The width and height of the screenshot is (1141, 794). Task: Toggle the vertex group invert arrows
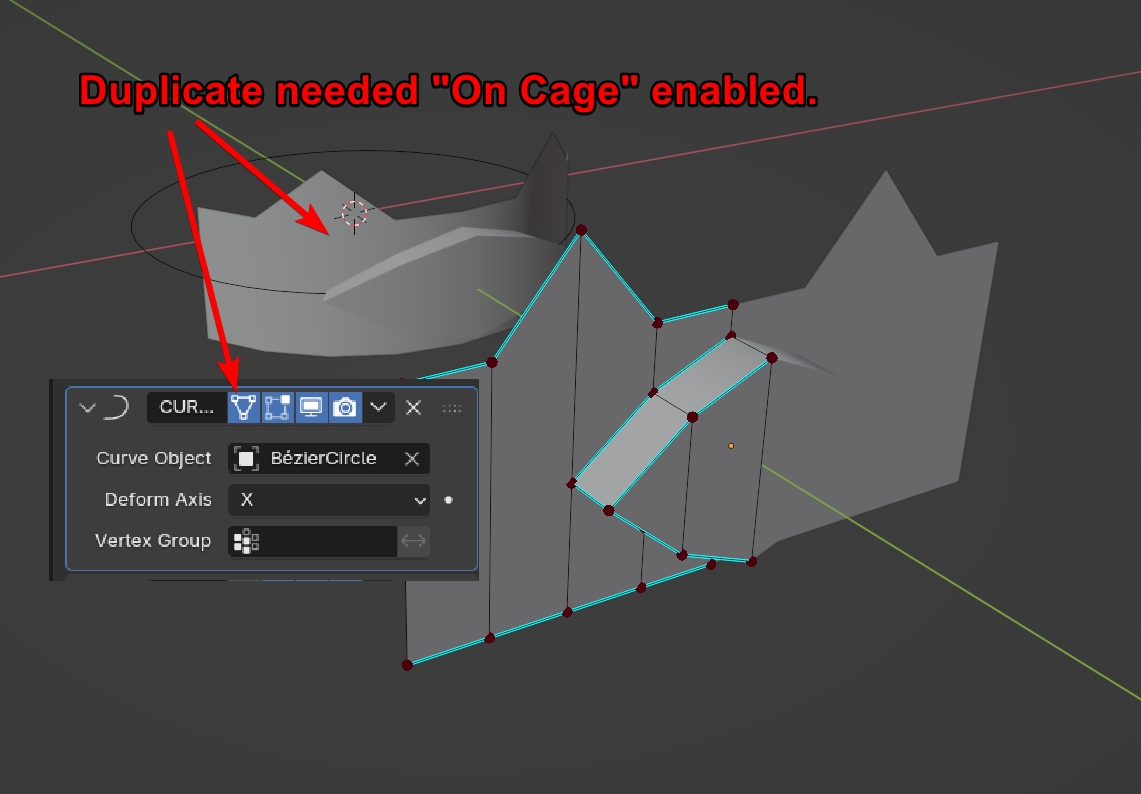(413, 541)
